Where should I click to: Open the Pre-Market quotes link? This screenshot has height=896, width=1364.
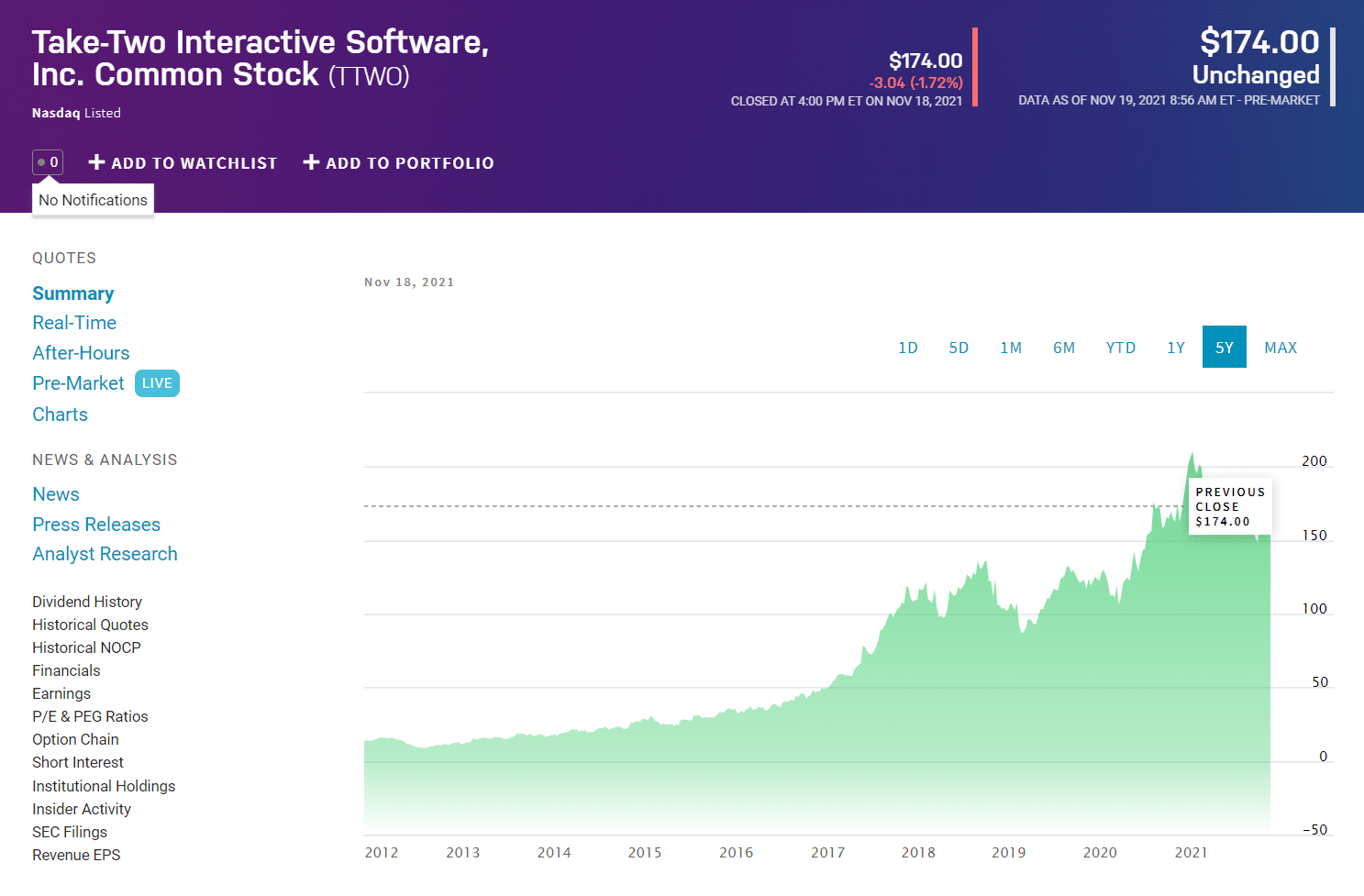click(x=78, y=383)
